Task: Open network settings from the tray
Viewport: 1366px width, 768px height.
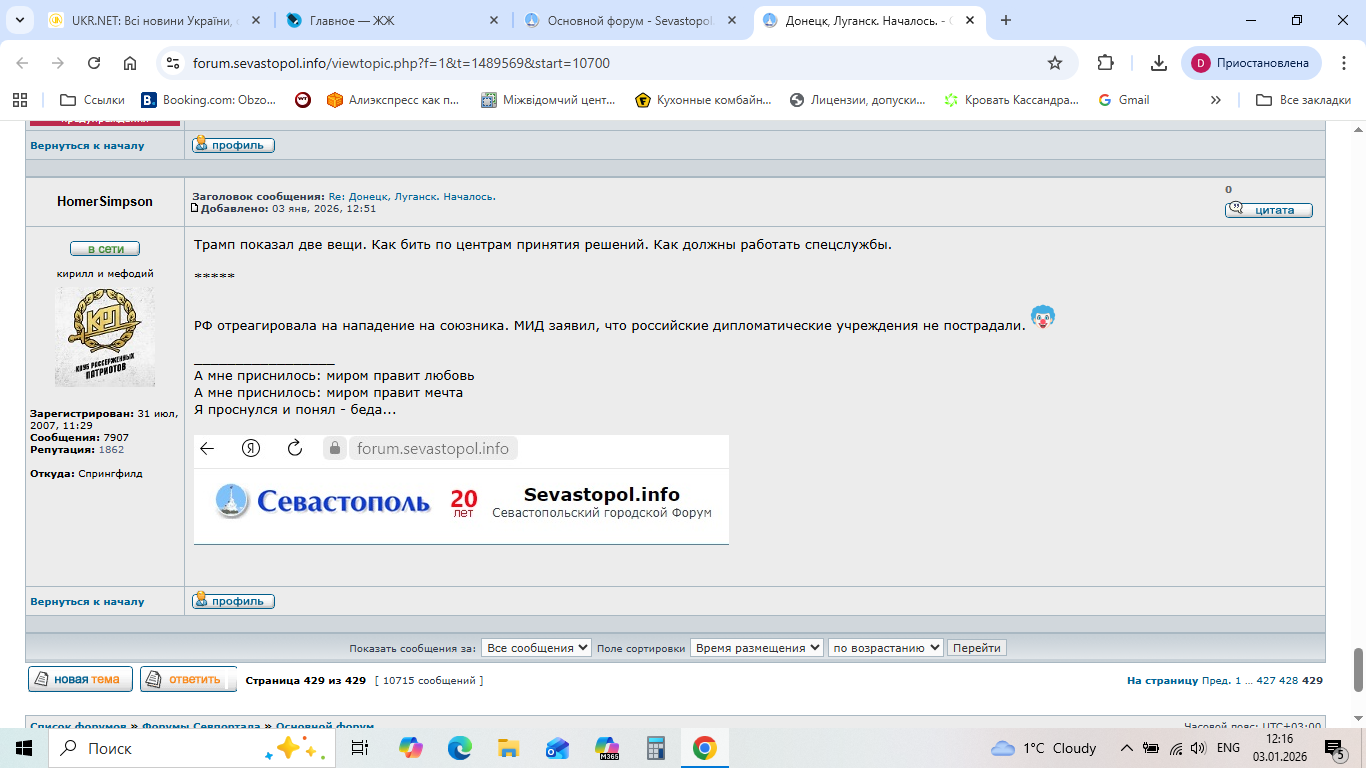Action: click(x=1175, y=748)
